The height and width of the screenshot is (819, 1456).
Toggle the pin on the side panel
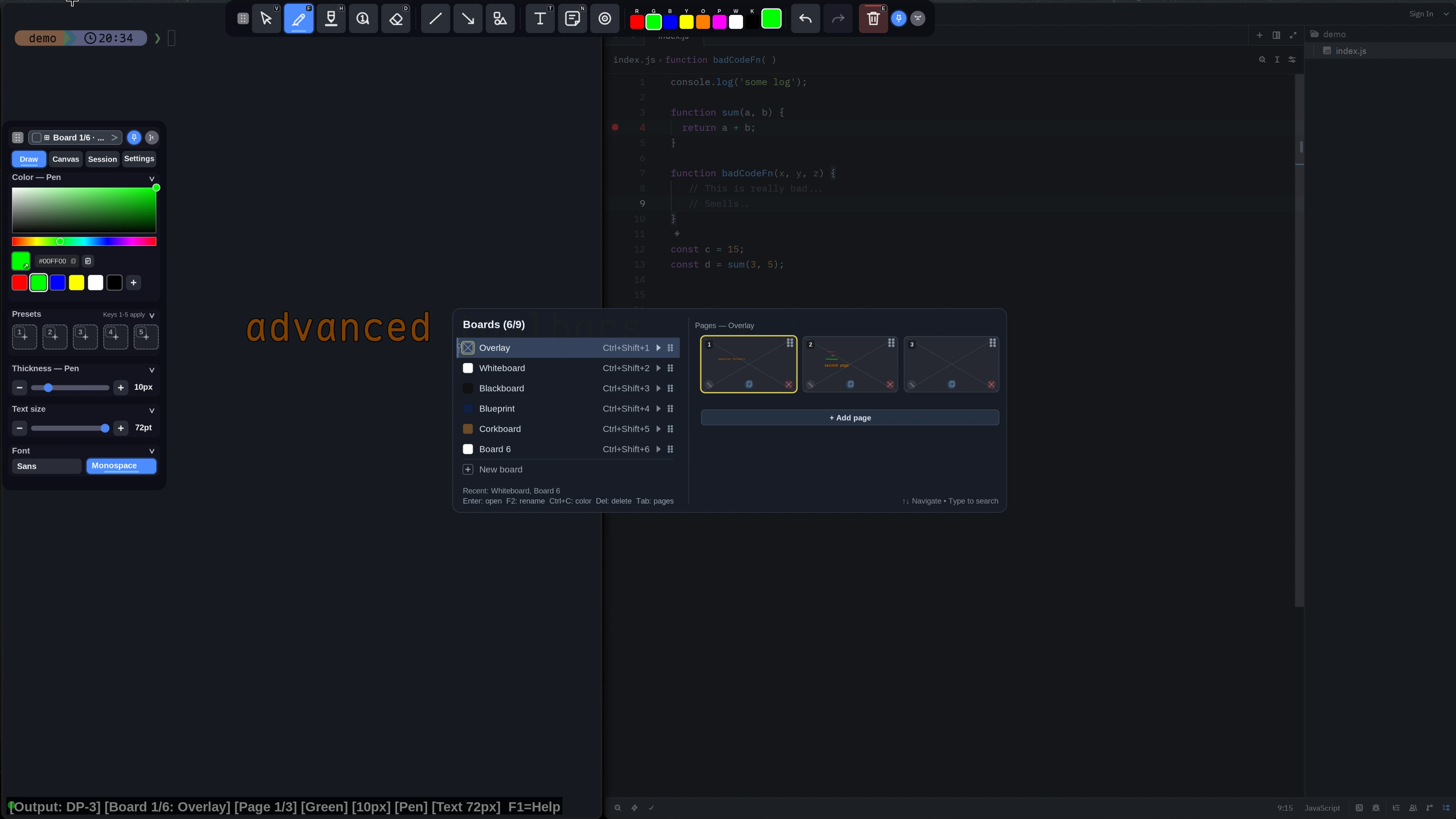pyautogui.click(x=134, y=137)
